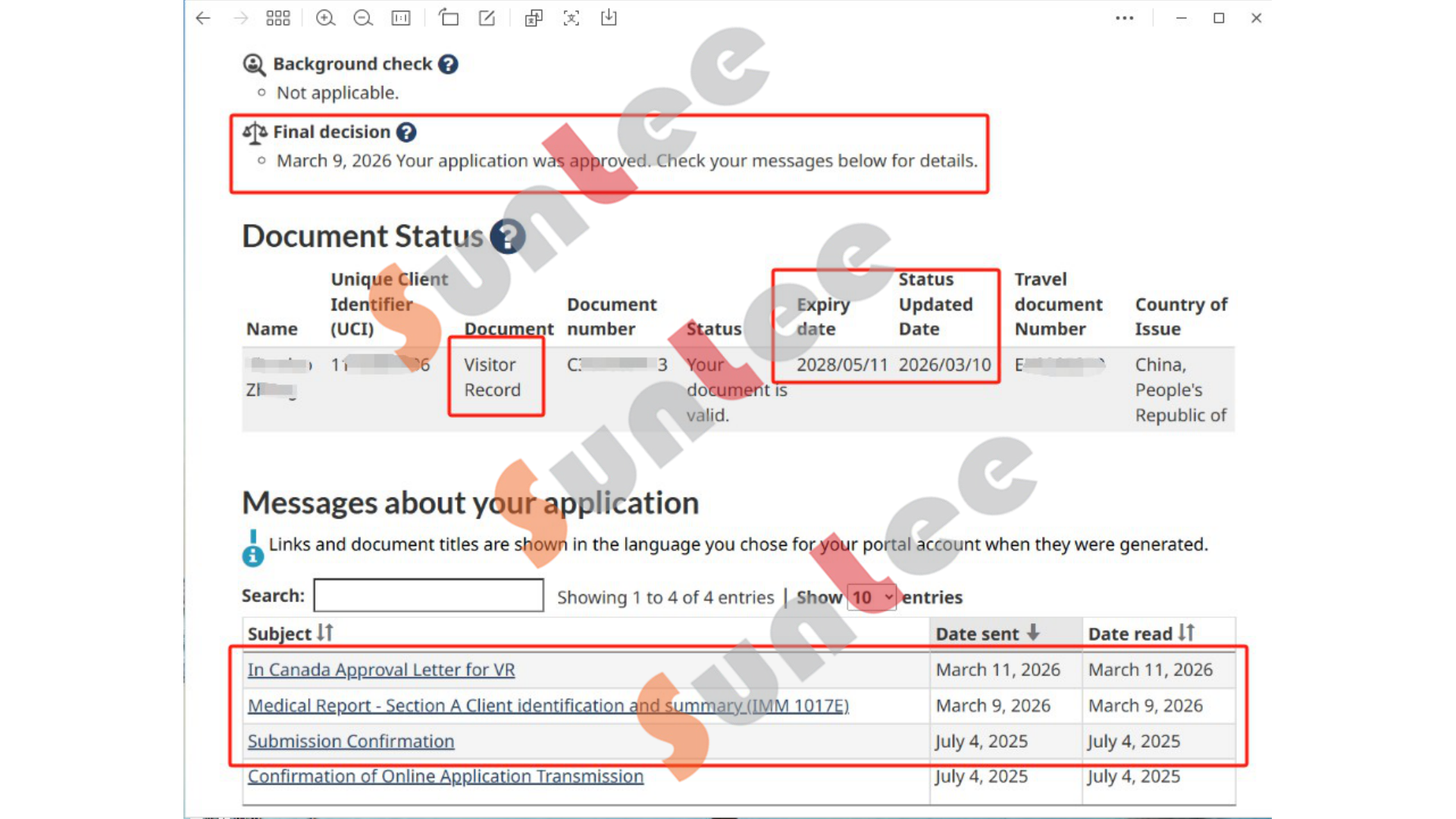Click the translate image icon
This screenshot has width=1456, height=819.
534,18
